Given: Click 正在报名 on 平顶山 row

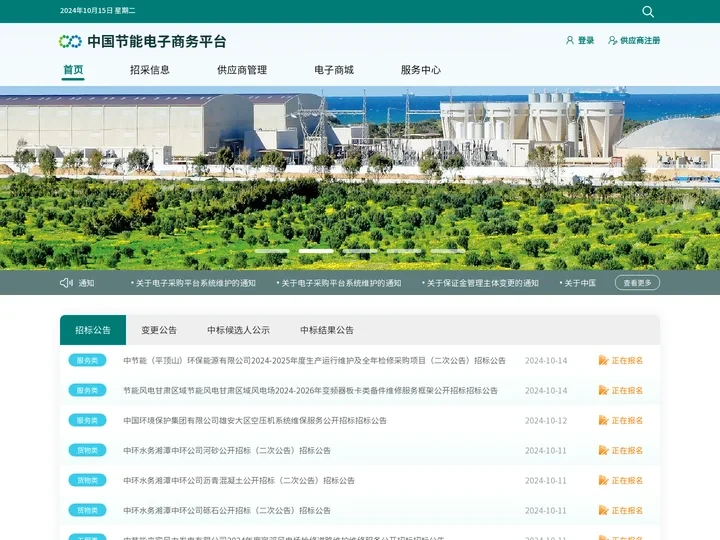Looking at the screenshot, I should point(627,360).
